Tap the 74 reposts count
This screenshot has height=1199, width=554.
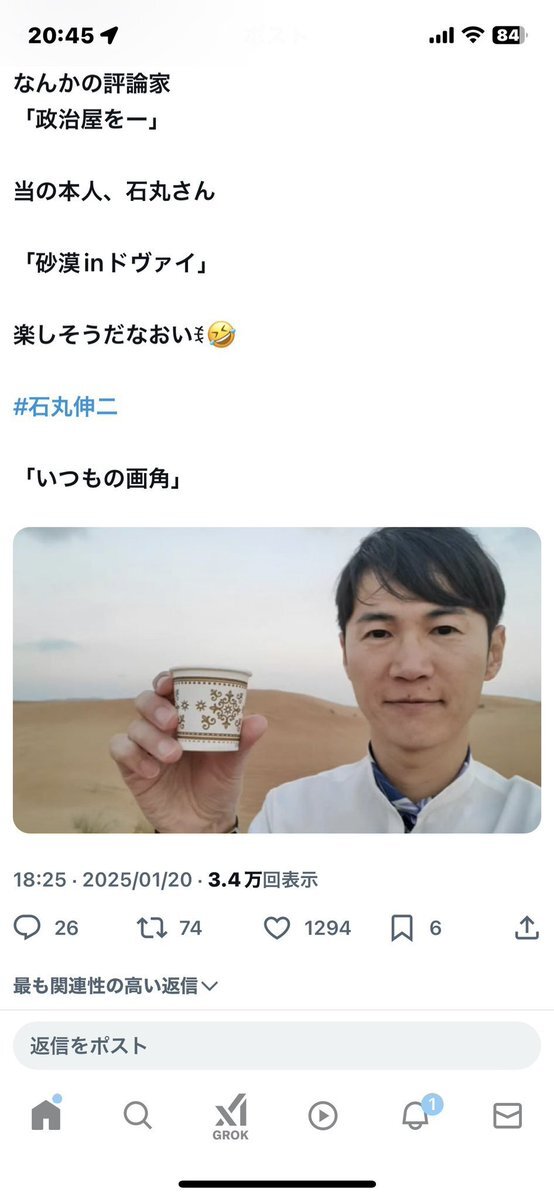point(191,928)
